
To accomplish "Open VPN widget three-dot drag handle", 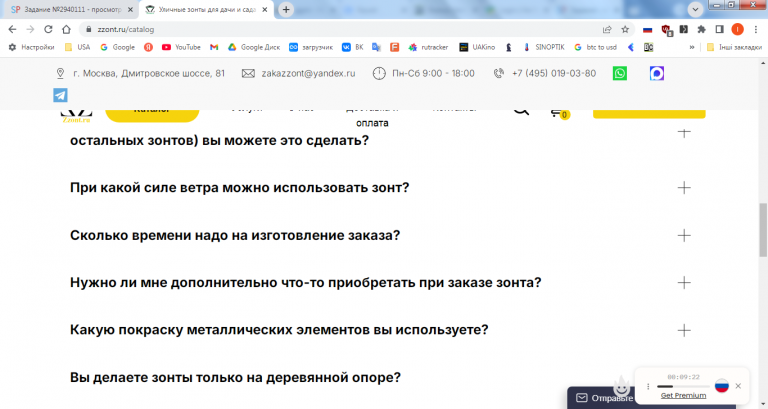I will tap(648, 386).
